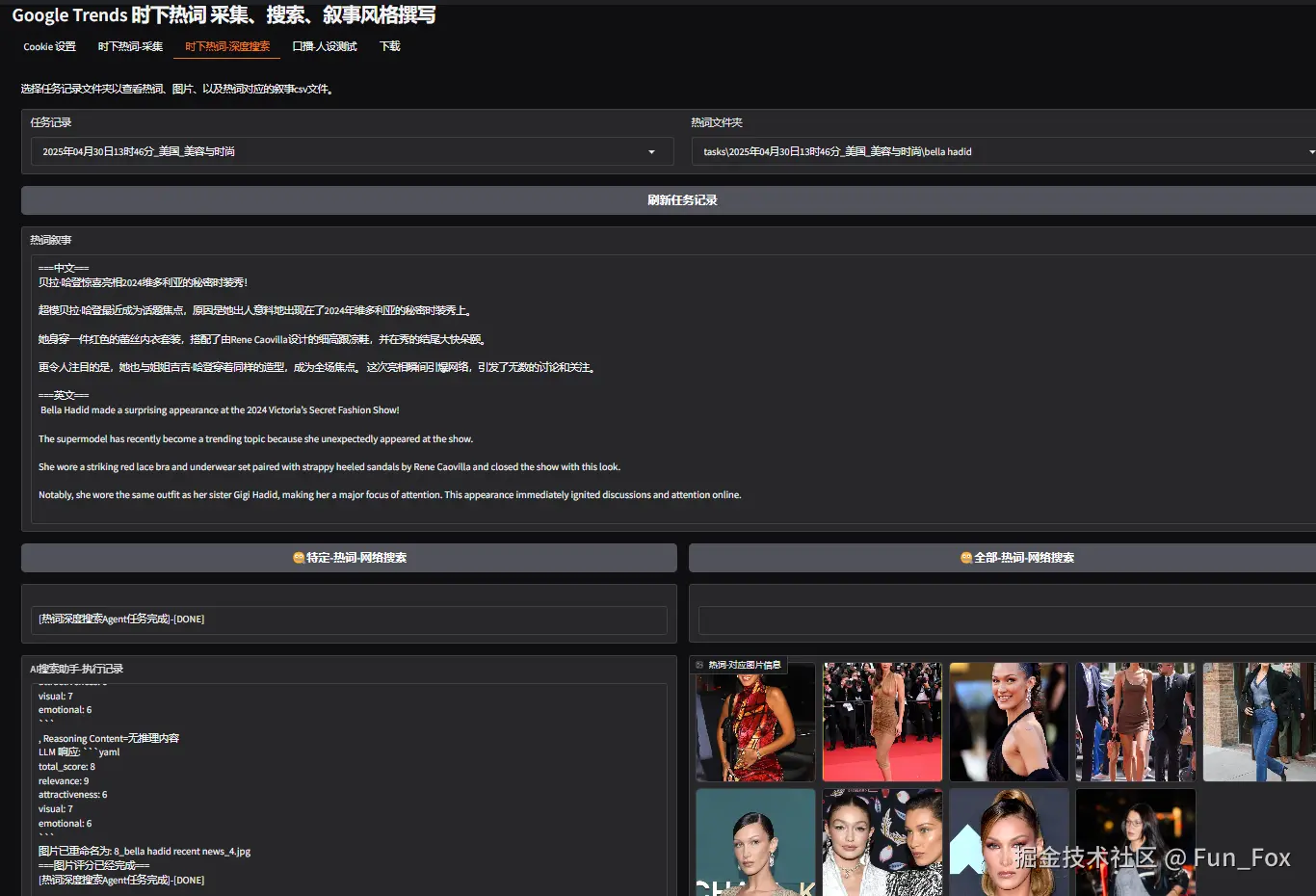Select thumbnail of smiling woman in black halter

click(x=1009, y=722)
